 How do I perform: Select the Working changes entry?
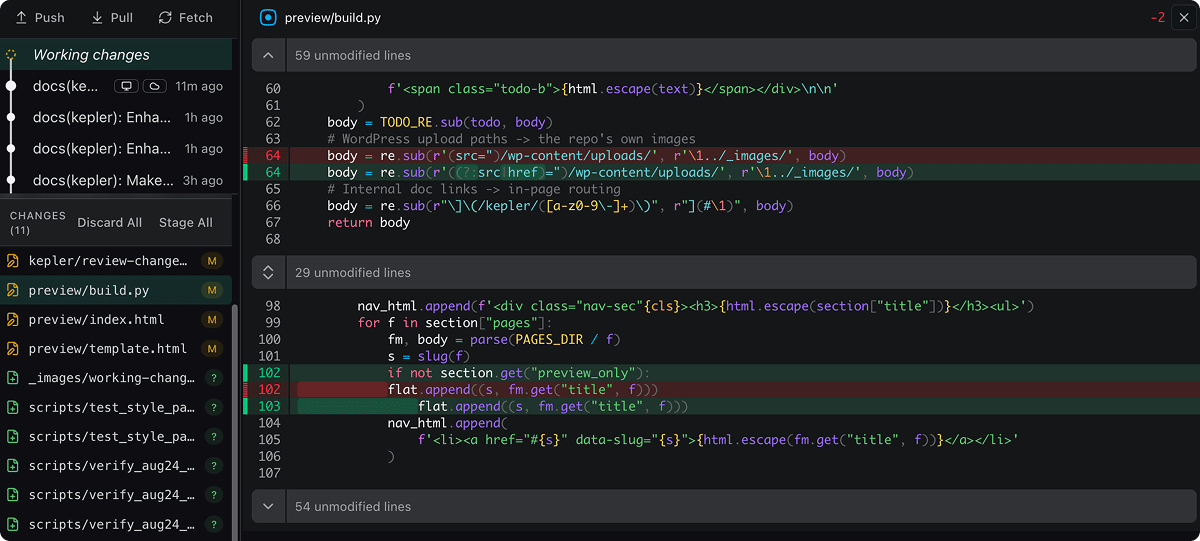click(116, 55)
